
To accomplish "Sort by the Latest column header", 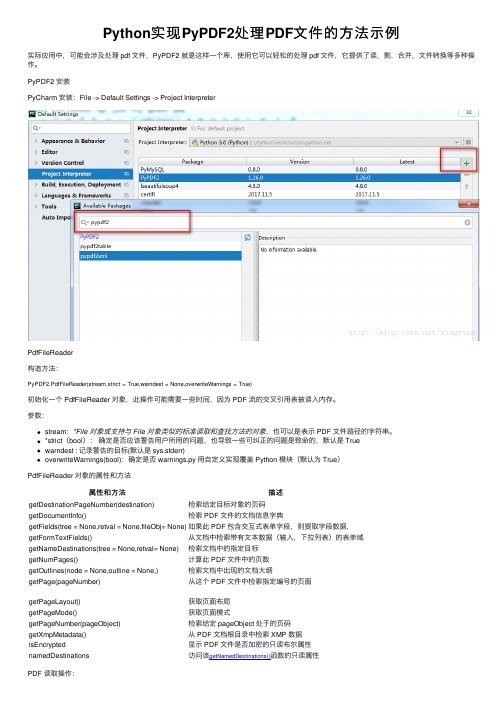I will [x=407, y=162].
